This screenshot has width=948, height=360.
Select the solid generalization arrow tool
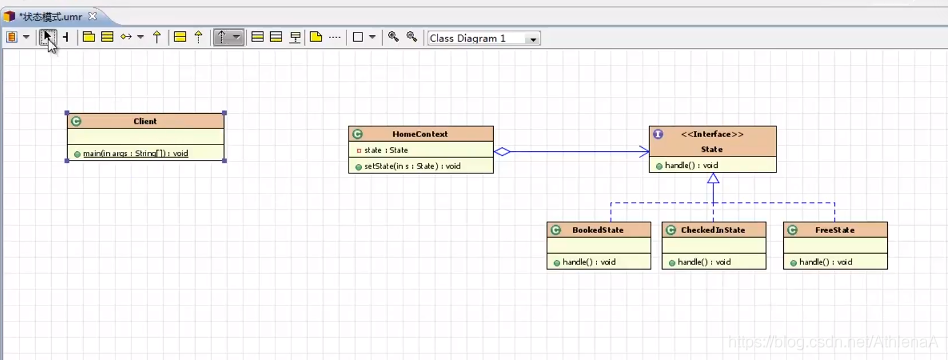tap(157, 38)
